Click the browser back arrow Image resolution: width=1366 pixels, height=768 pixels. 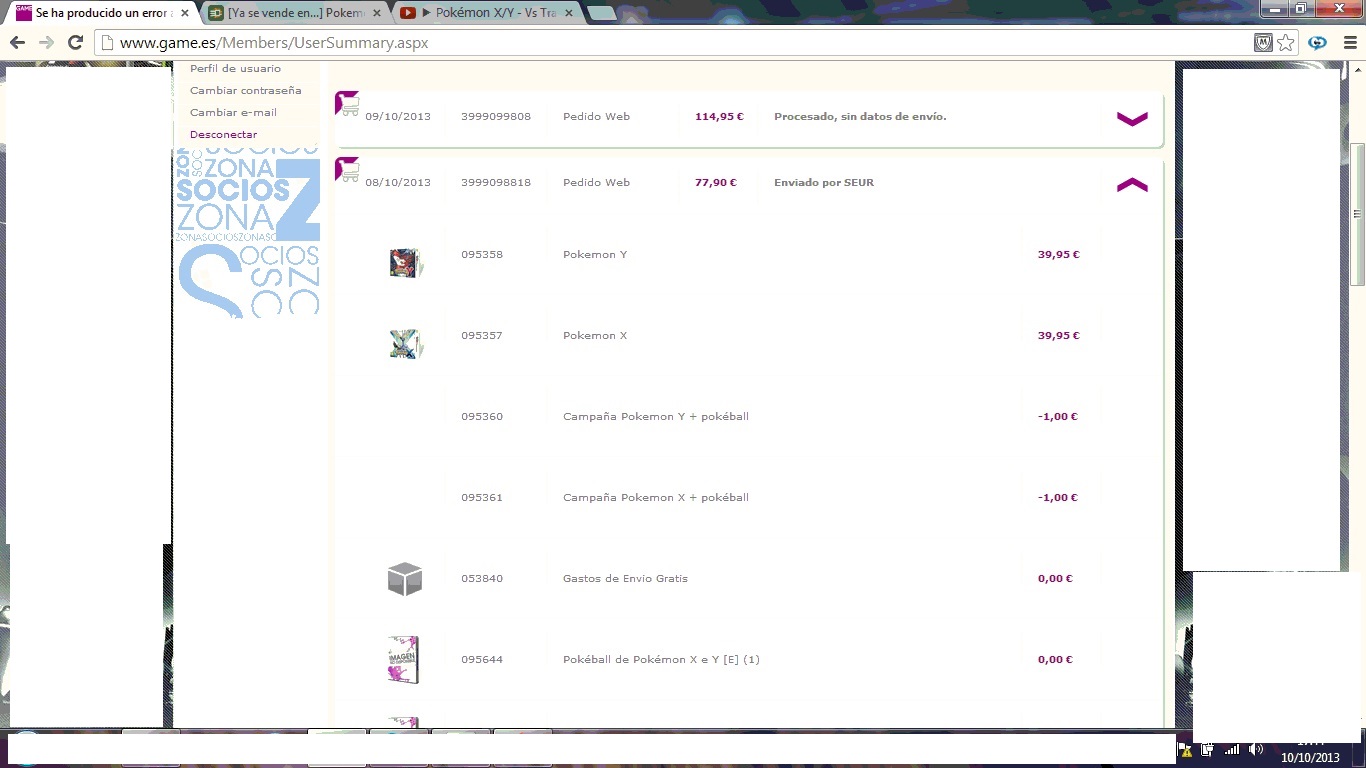pyautogui.click(x=17, y=43)
